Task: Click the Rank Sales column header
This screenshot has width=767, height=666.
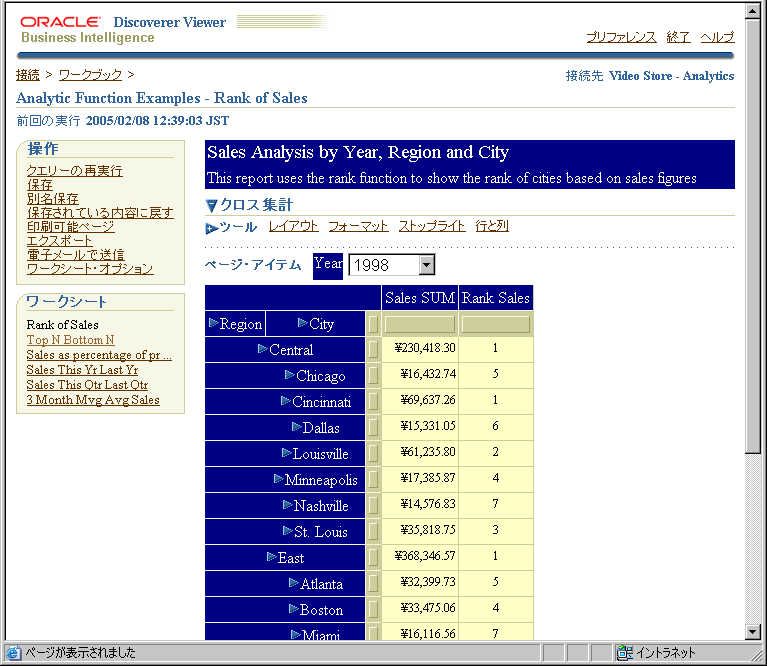Action: 496,298
